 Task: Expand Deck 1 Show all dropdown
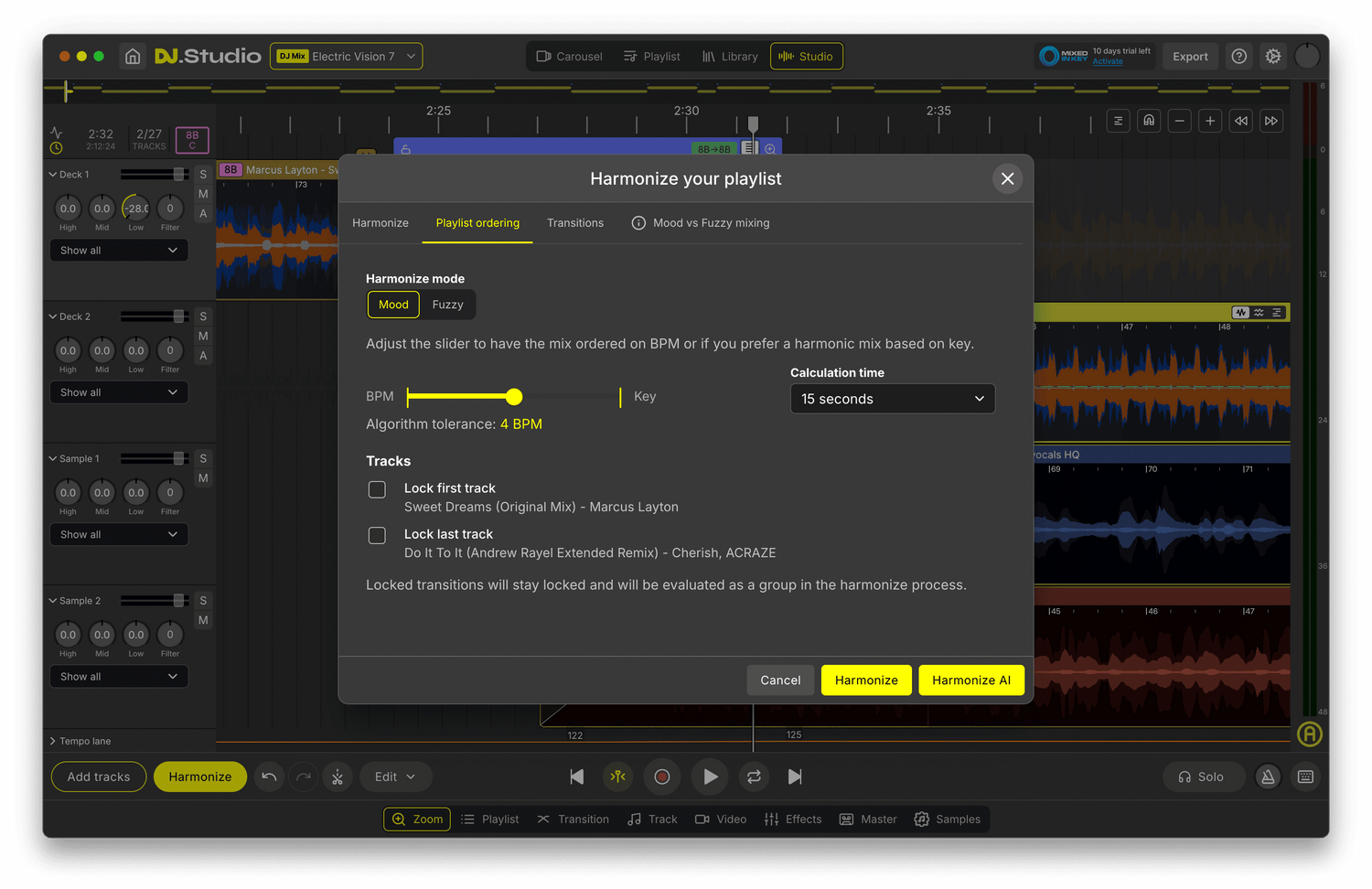pos(119,251)
